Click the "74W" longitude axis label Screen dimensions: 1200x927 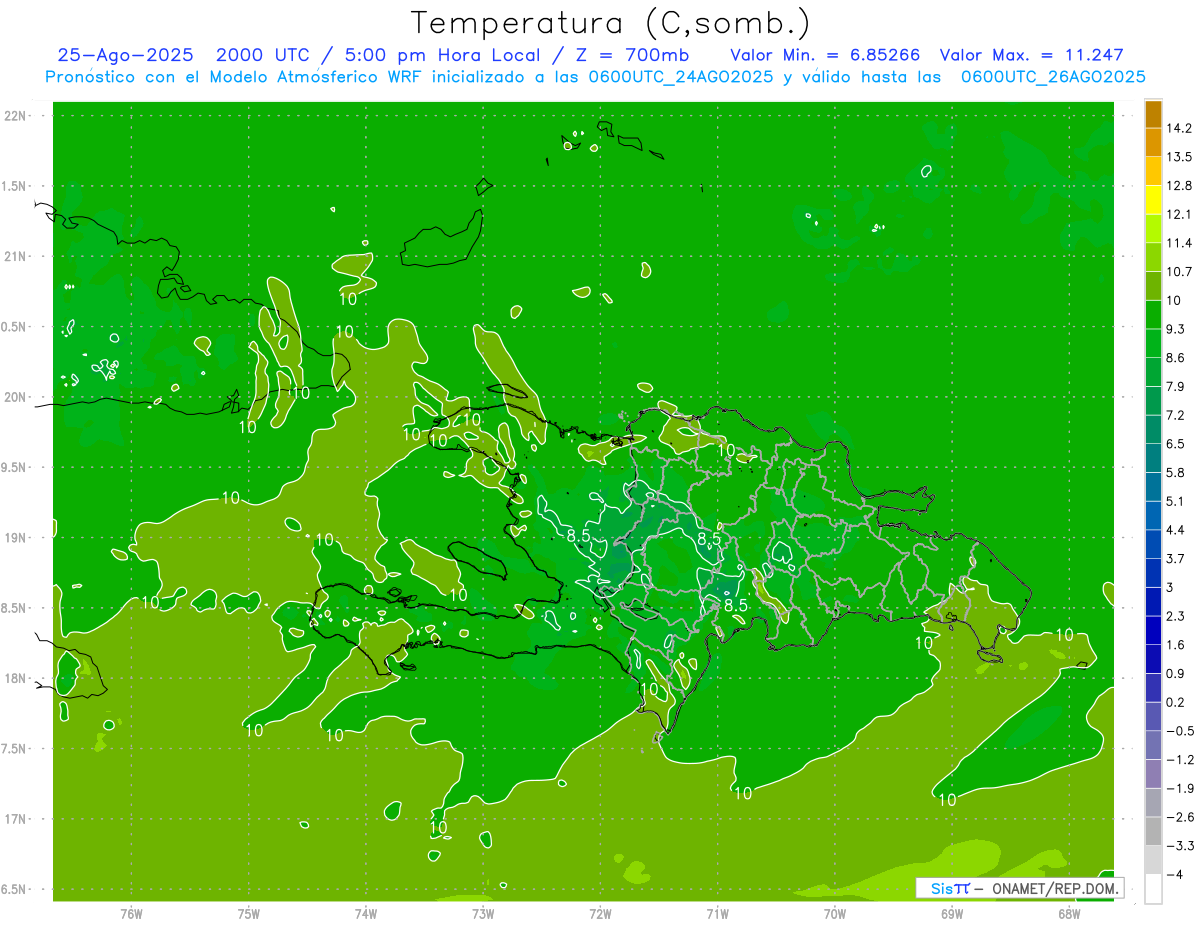click(x=366, y=914)
